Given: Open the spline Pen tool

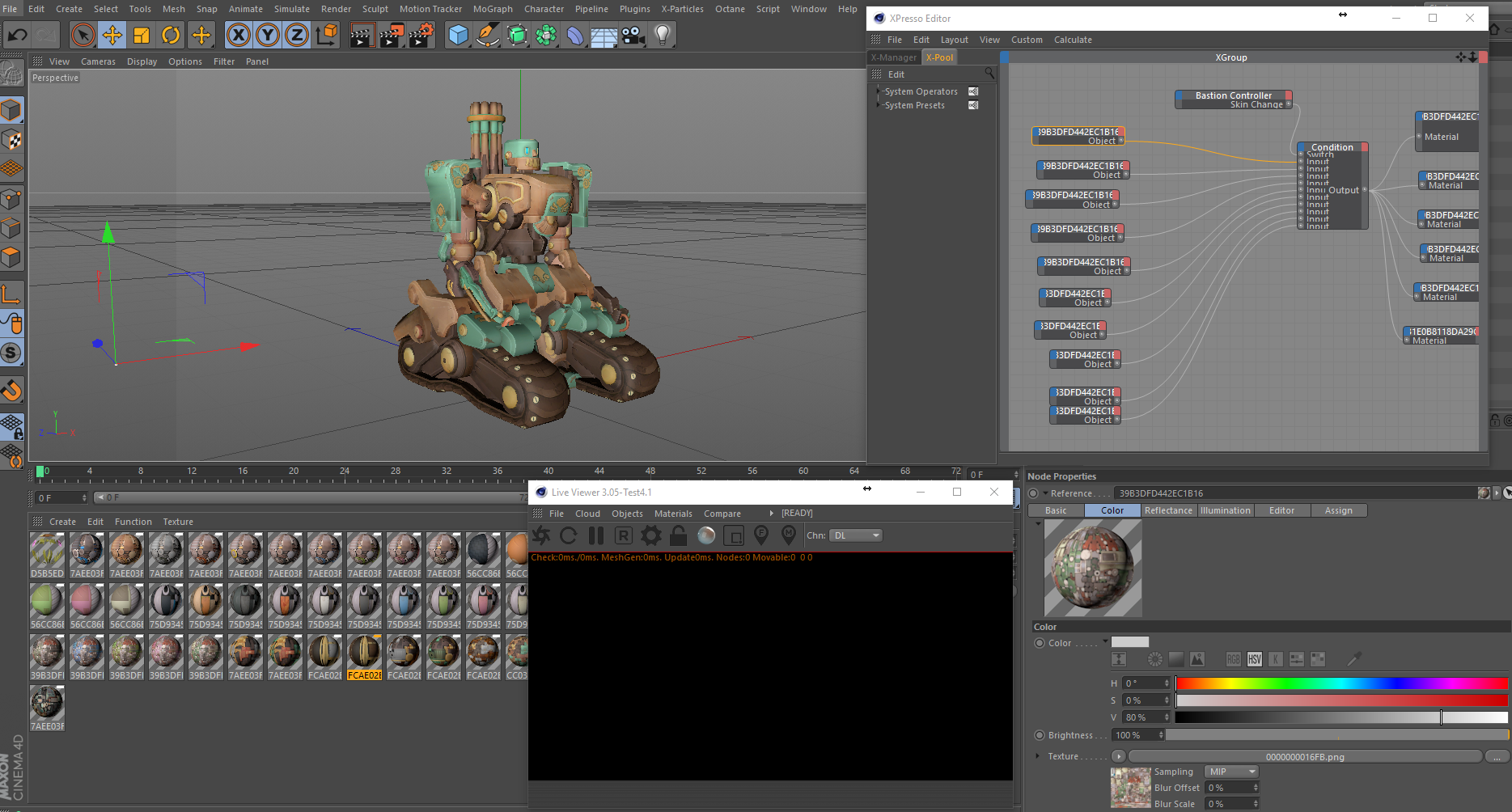Looking at the screenshot, I should [488, 35].
